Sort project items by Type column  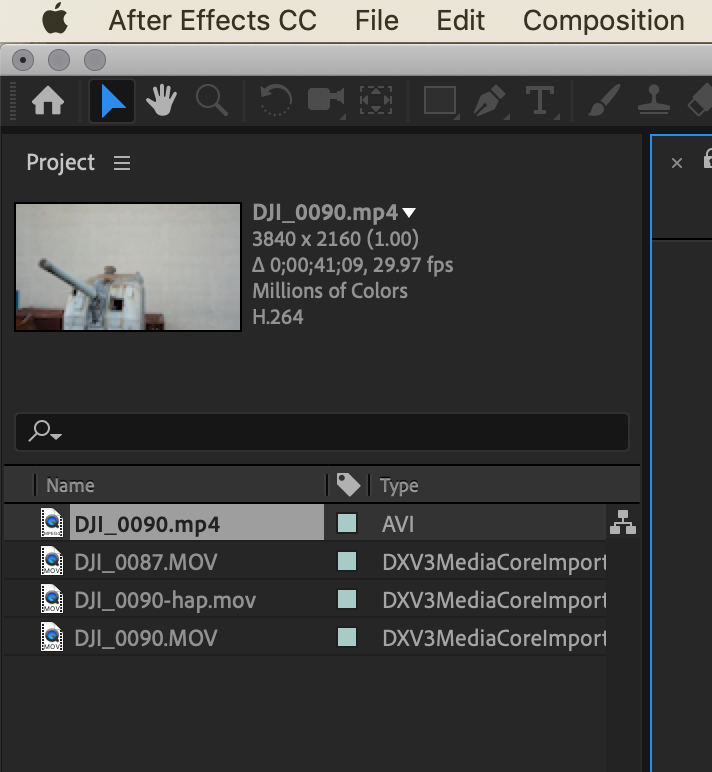399,486
